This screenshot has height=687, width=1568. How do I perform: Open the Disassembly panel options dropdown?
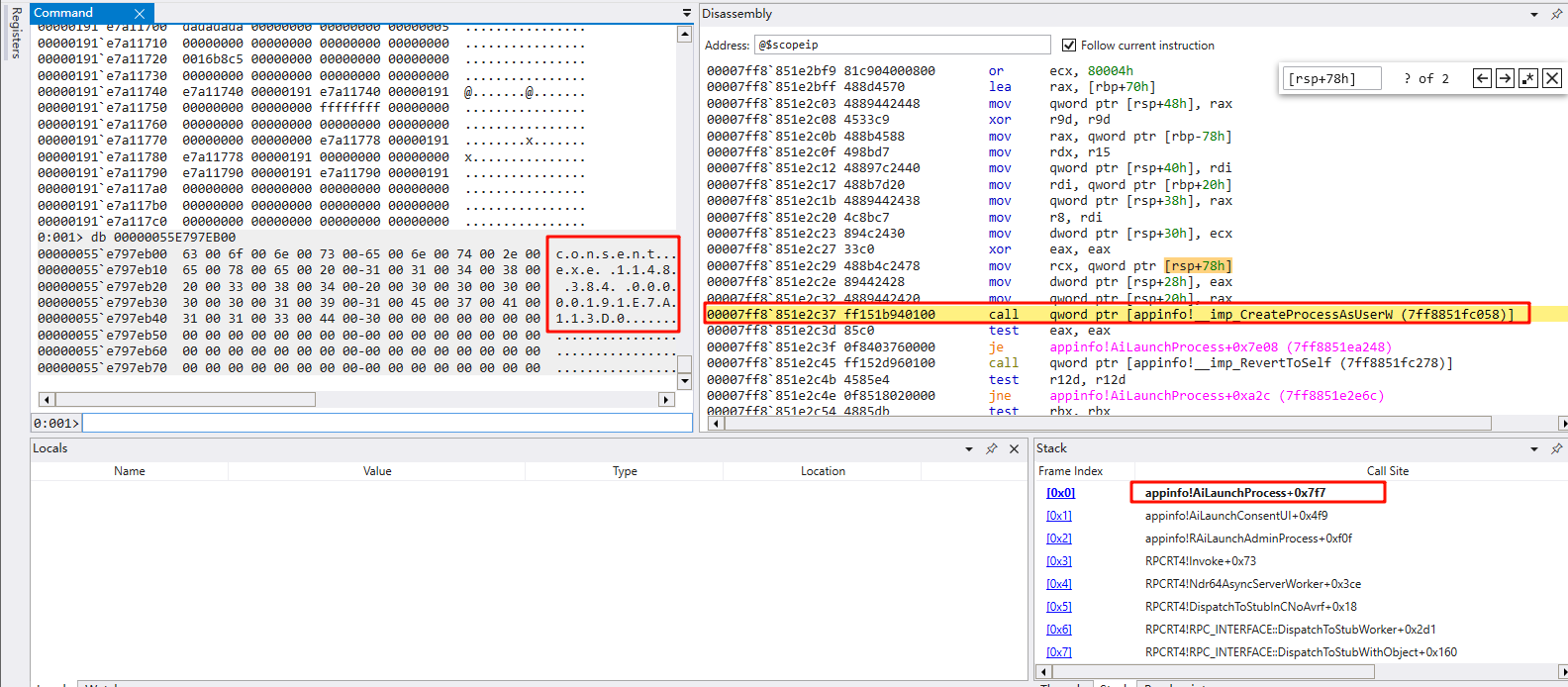1534,14
